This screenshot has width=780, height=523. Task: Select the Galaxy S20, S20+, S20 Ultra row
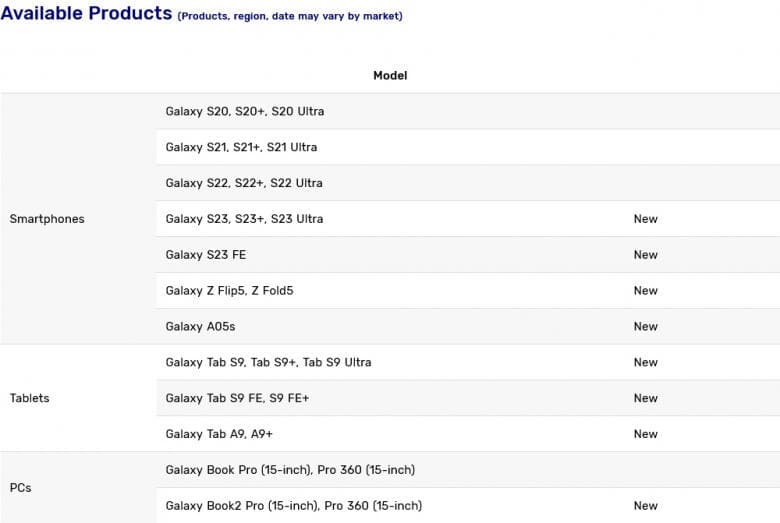point(245,111)
